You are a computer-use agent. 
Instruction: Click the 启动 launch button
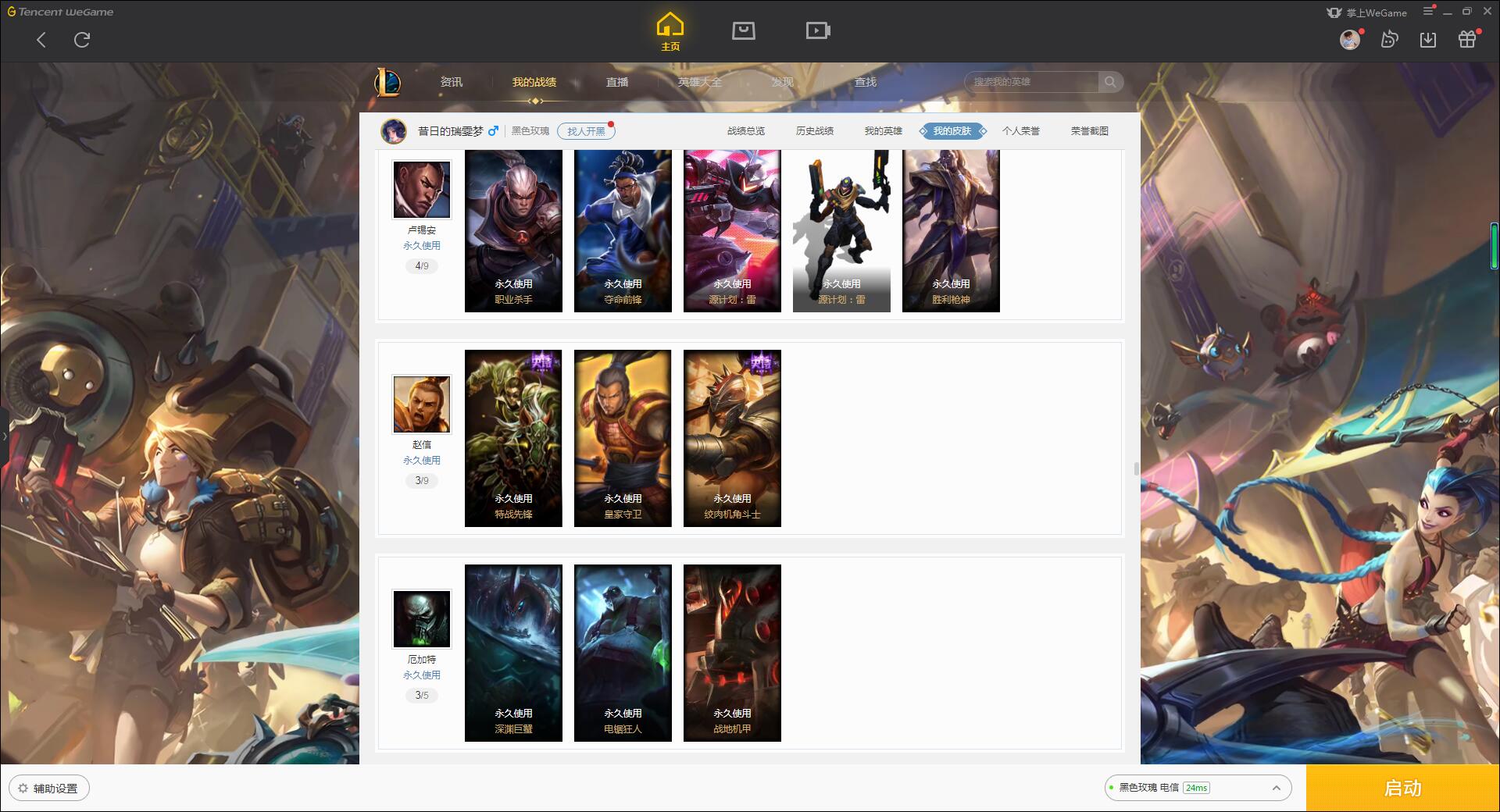(x=1403, y=789)
